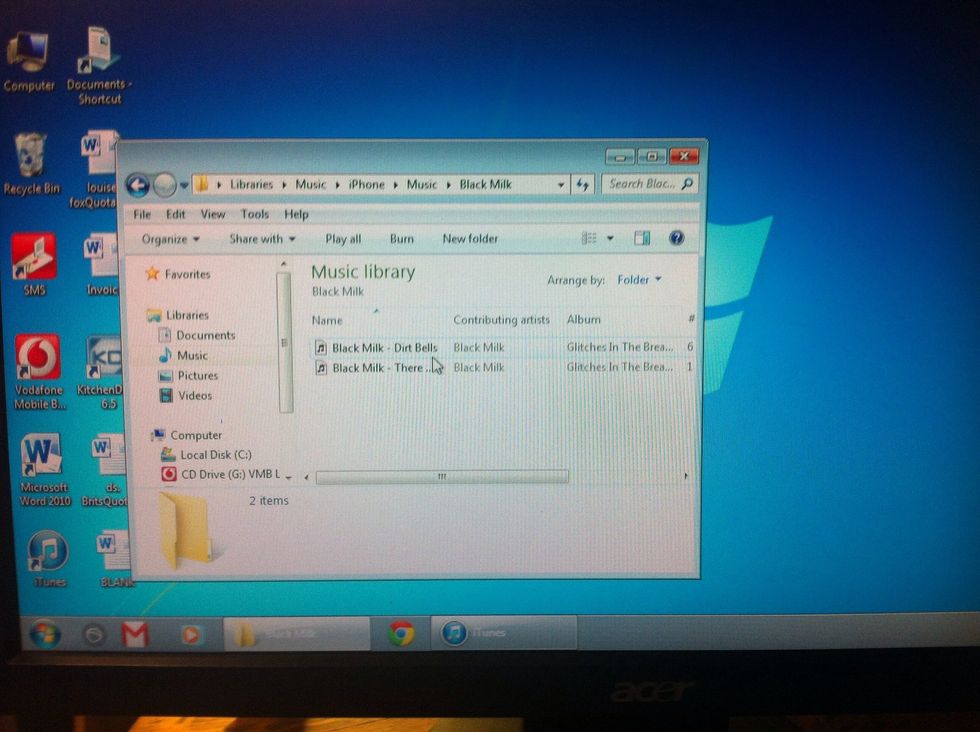Select Libraries in the navigation pane

tap(178, 315)
